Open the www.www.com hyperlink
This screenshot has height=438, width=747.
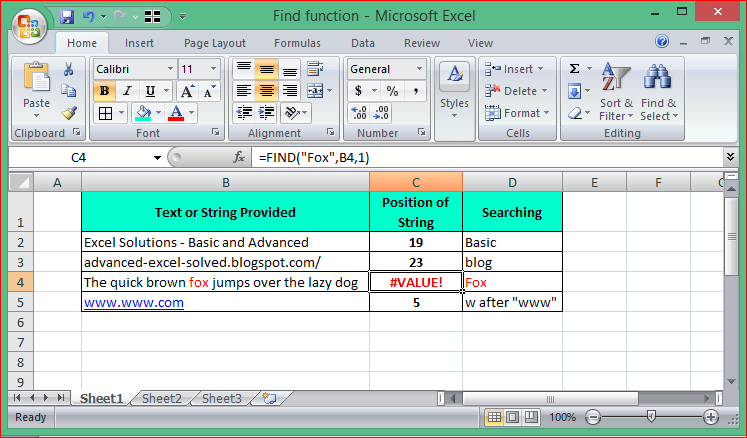point(134,303)
